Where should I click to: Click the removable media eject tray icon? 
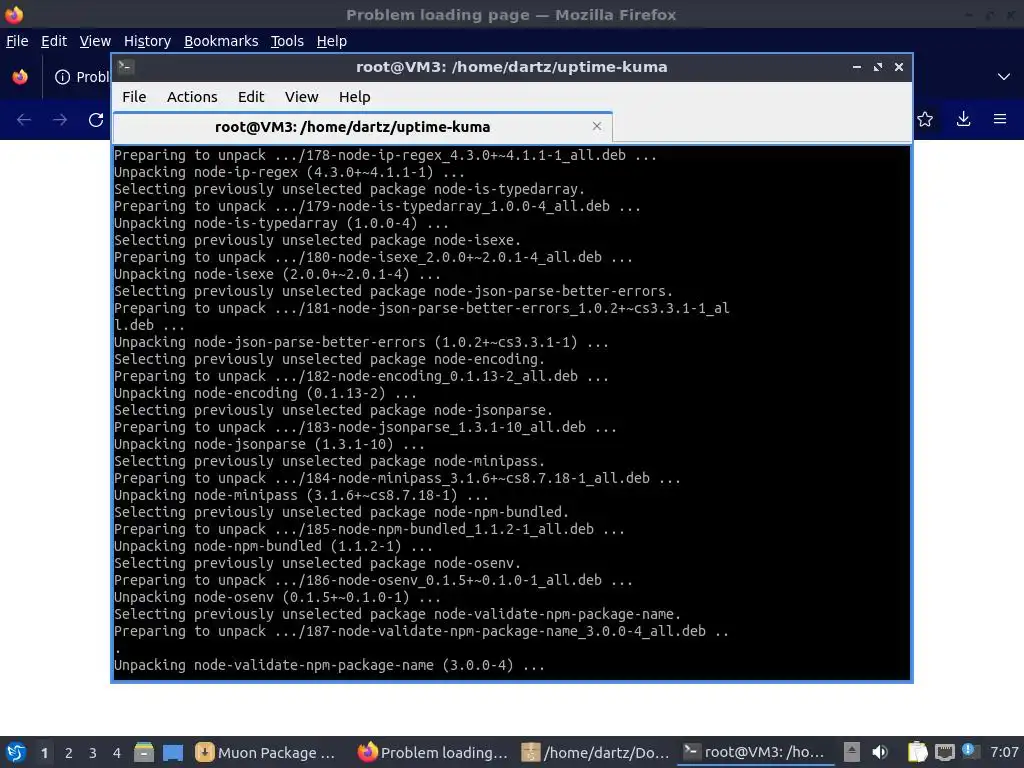(852, 752)
